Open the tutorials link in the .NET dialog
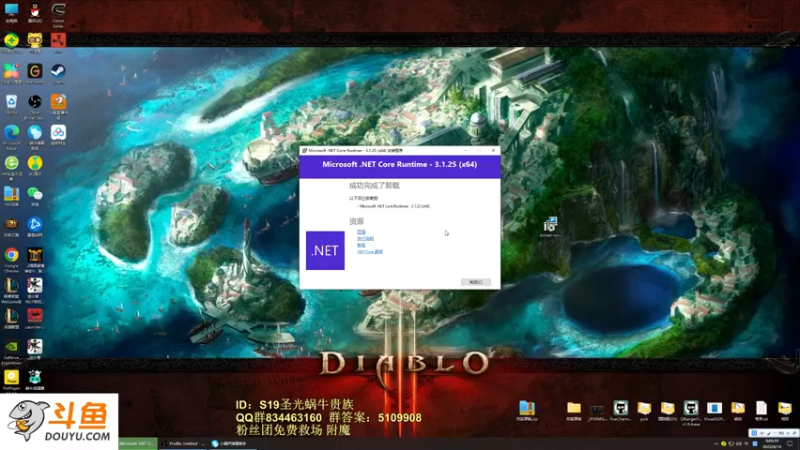 coord(361,245)
